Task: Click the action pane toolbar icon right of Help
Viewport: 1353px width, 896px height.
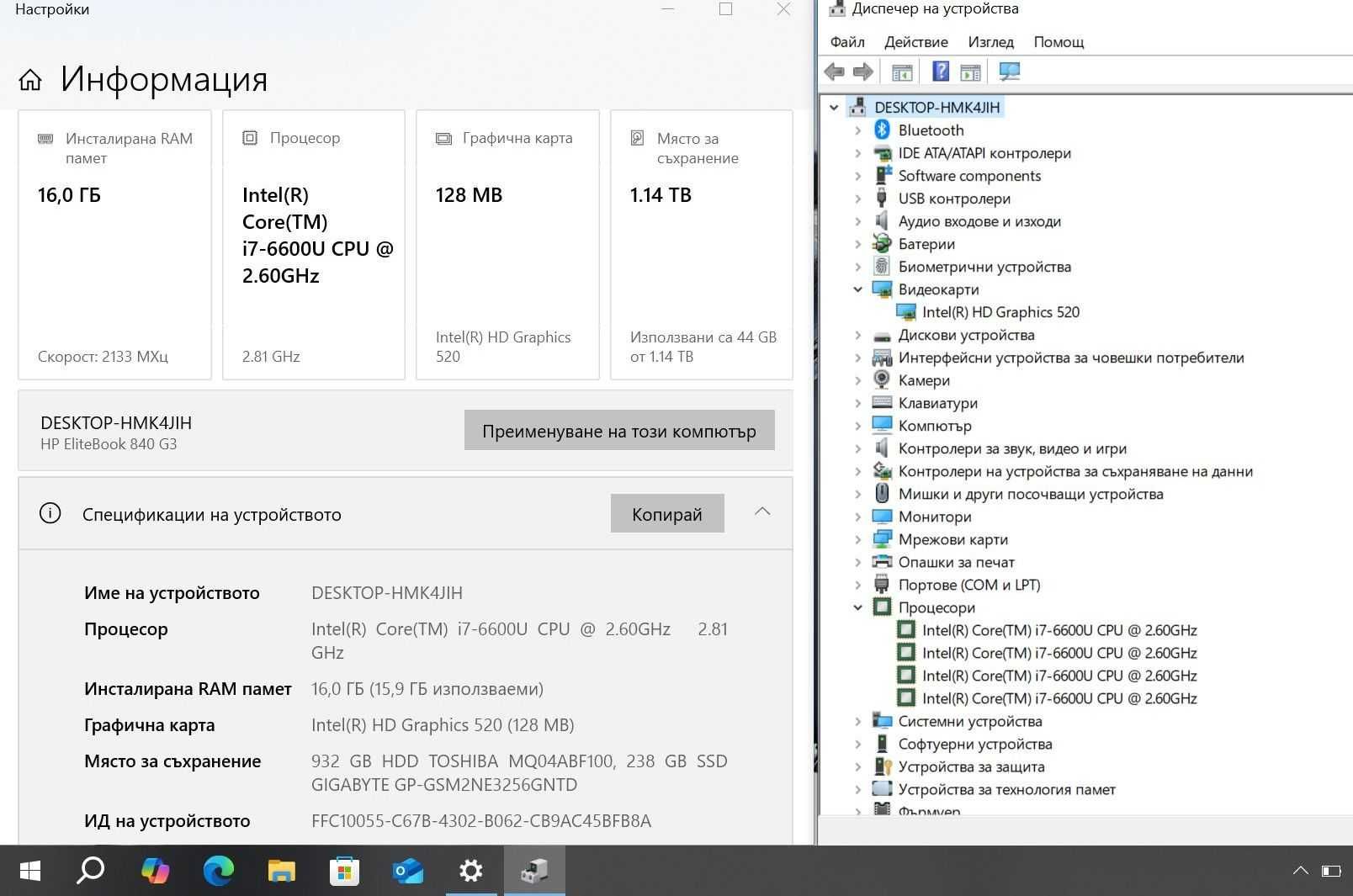Action: click(970, 73)
